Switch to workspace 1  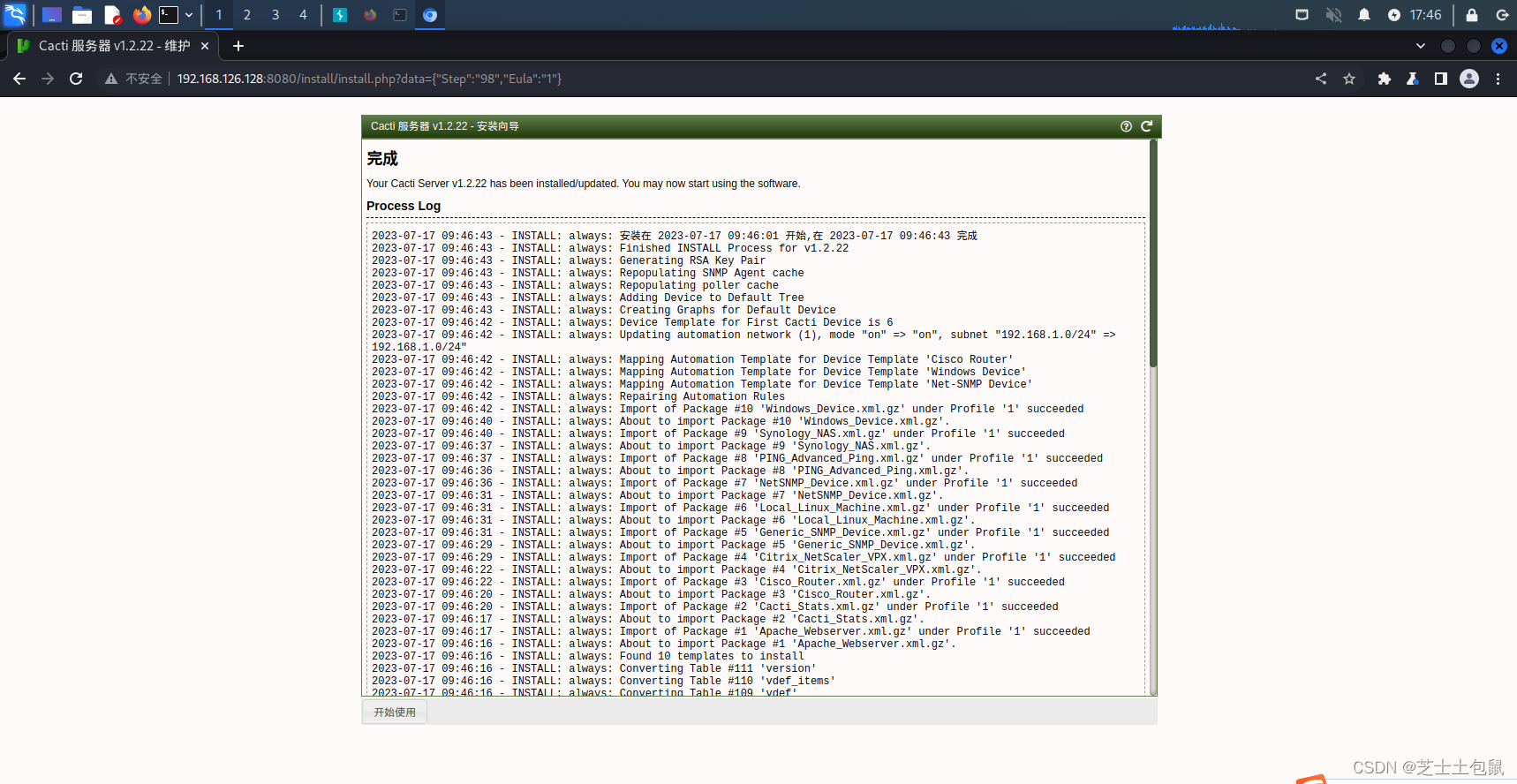click(219, 15)
